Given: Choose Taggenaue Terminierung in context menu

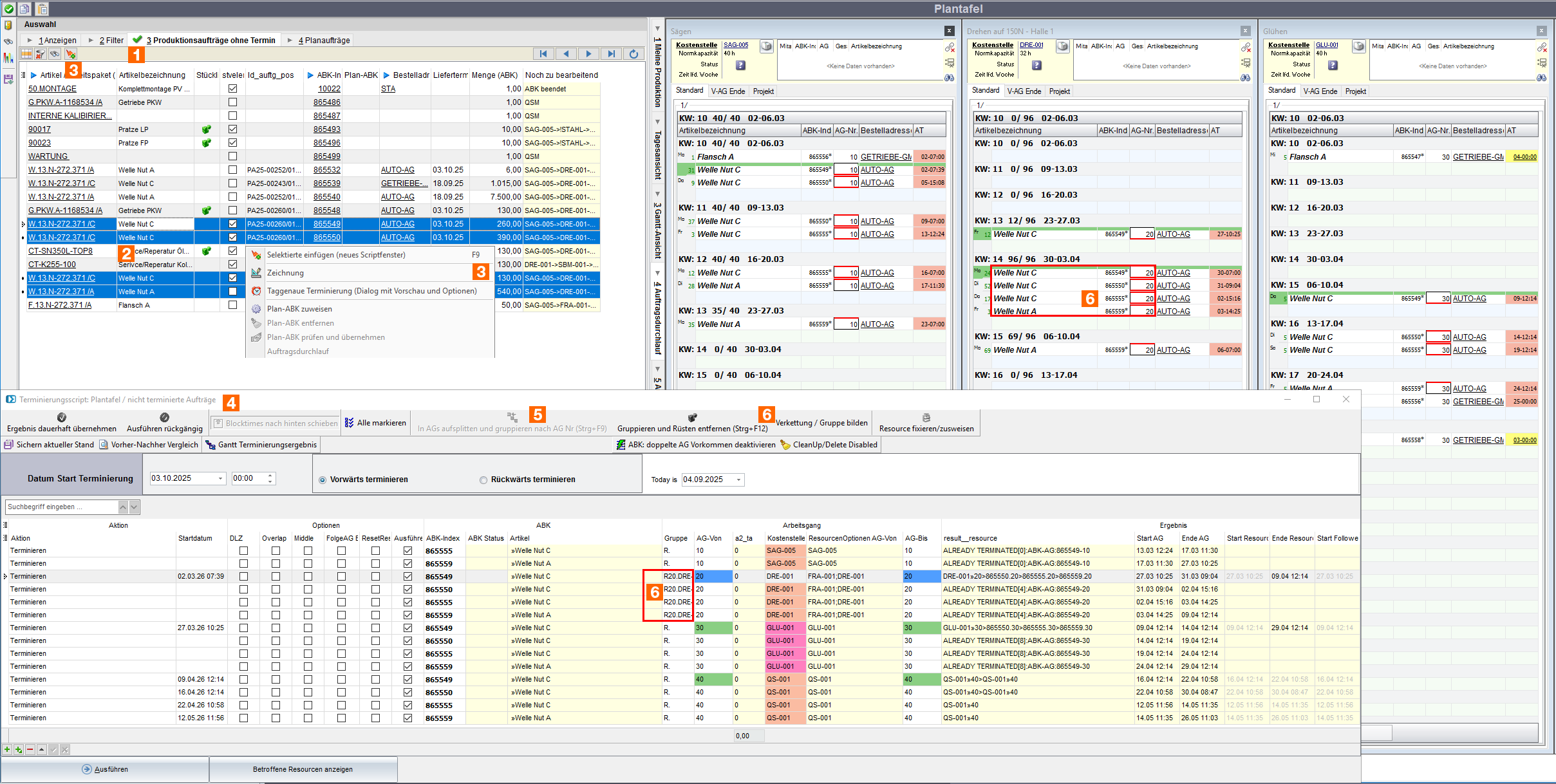Looking at the screenshot, I should coord(371,291).
